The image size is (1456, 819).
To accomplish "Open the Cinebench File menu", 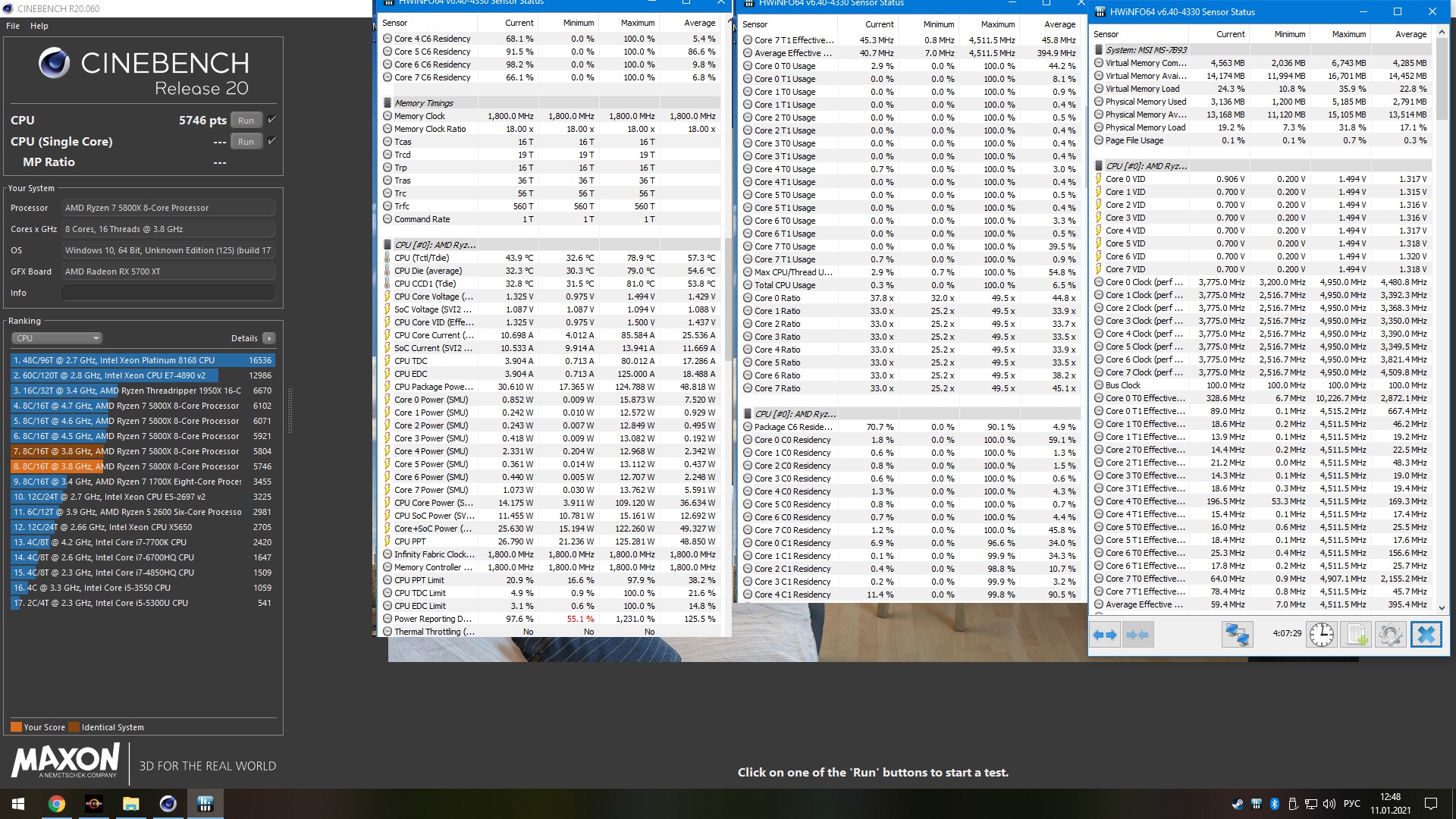I will [13, 26].
